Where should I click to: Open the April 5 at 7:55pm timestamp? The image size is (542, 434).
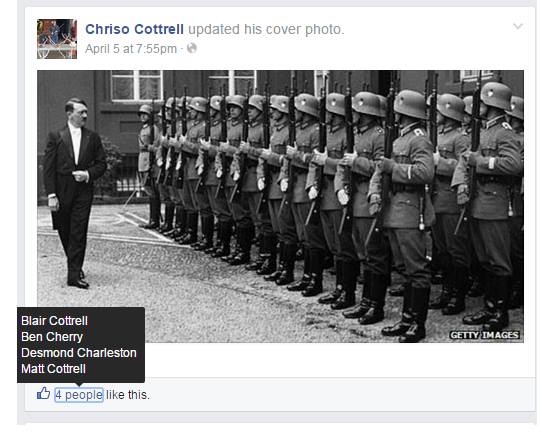131,49
